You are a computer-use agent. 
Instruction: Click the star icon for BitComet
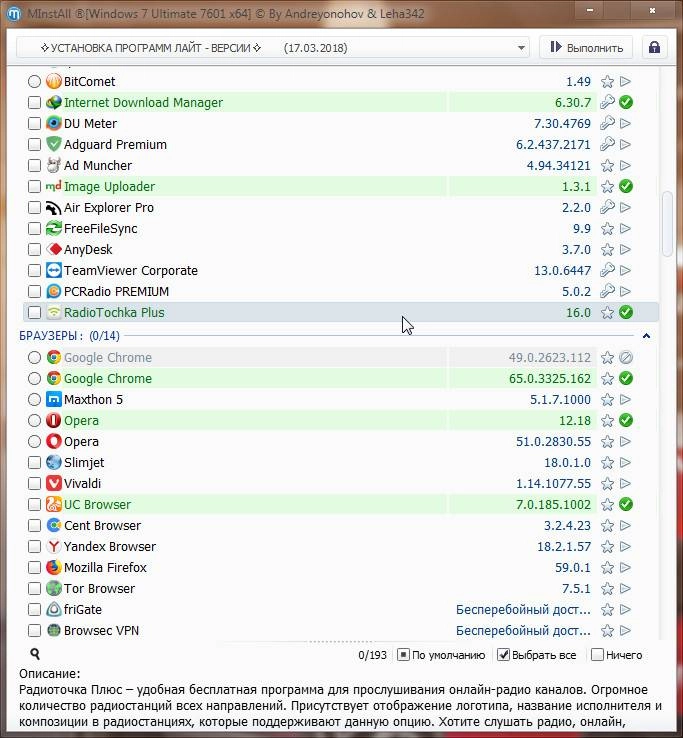pyautogui.click(x=607, y=81)
